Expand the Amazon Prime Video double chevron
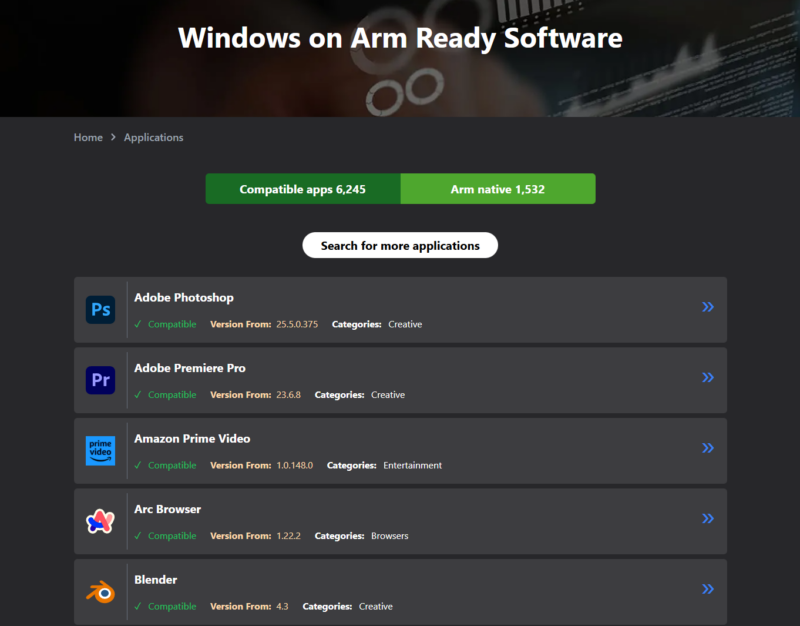 tap(708, 448)
